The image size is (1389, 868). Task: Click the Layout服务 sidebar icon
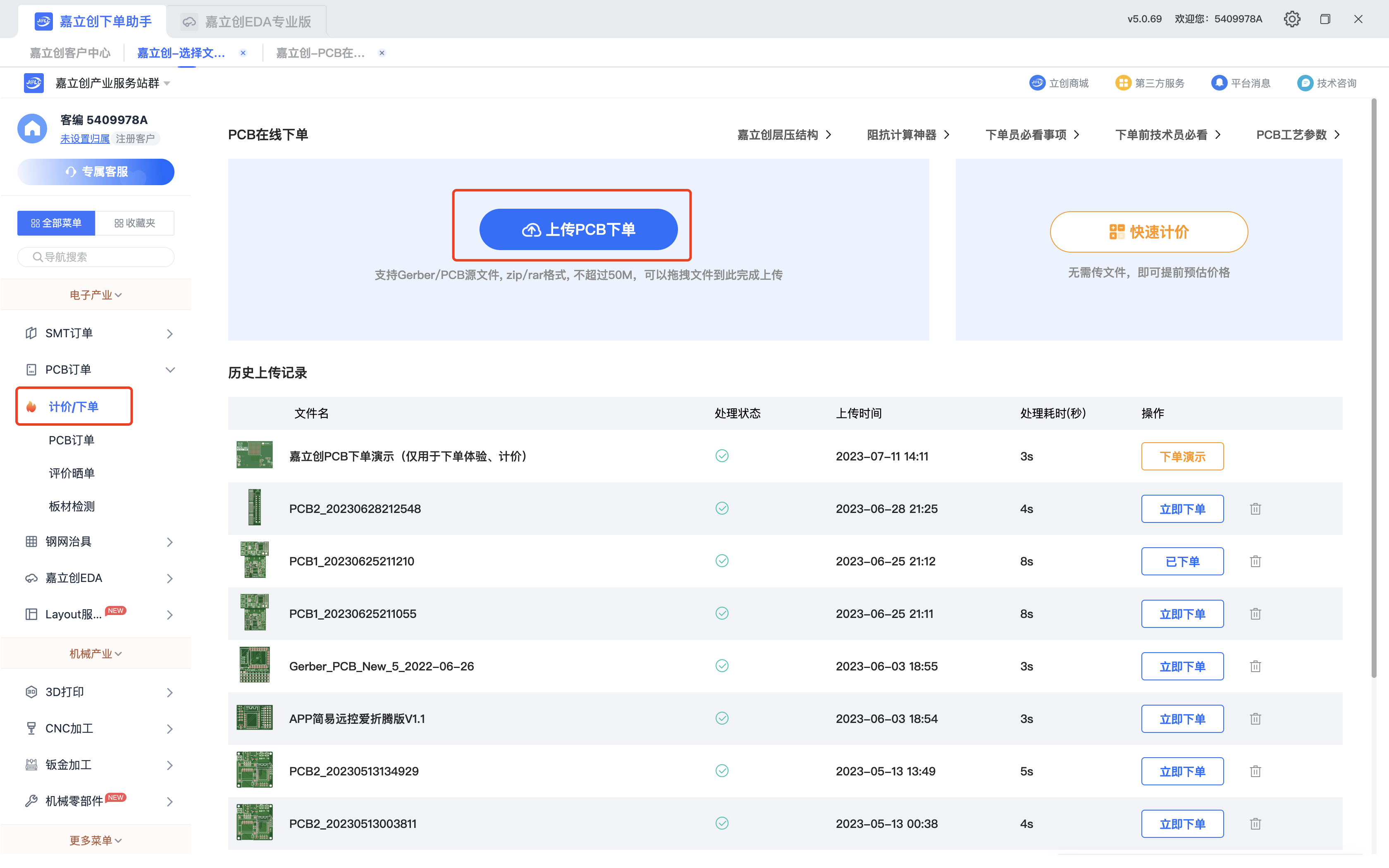[31, 614]
